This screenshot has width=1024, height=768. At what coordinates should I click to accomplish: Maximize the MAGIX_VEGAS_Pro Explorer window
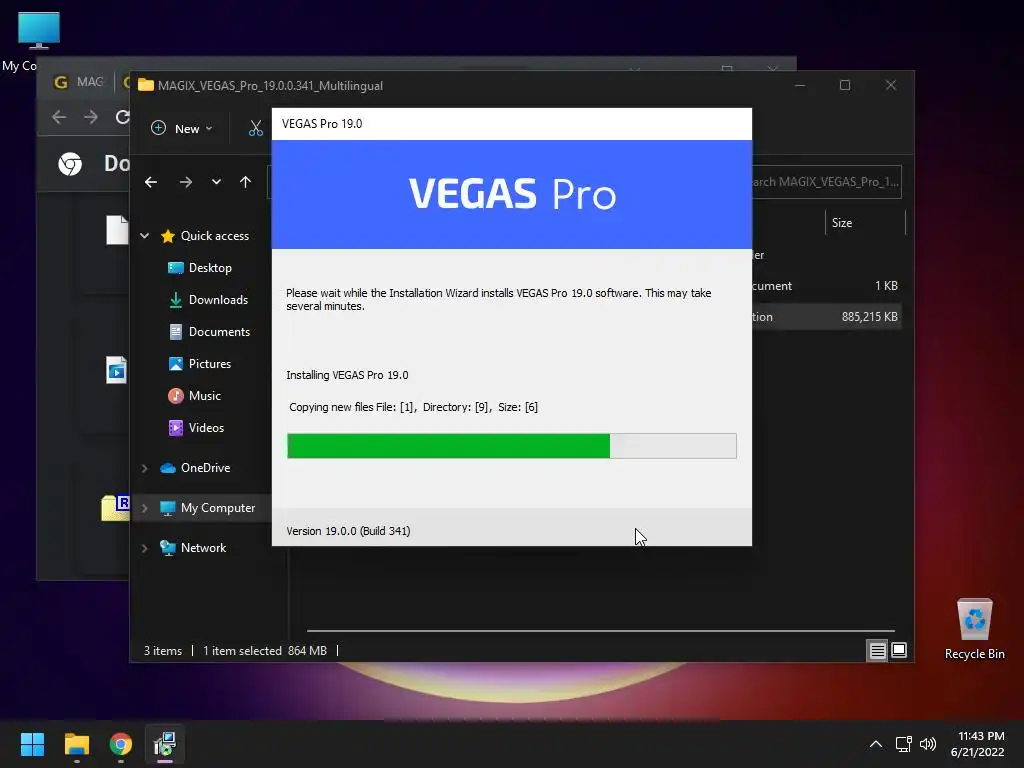pos(845,86)
